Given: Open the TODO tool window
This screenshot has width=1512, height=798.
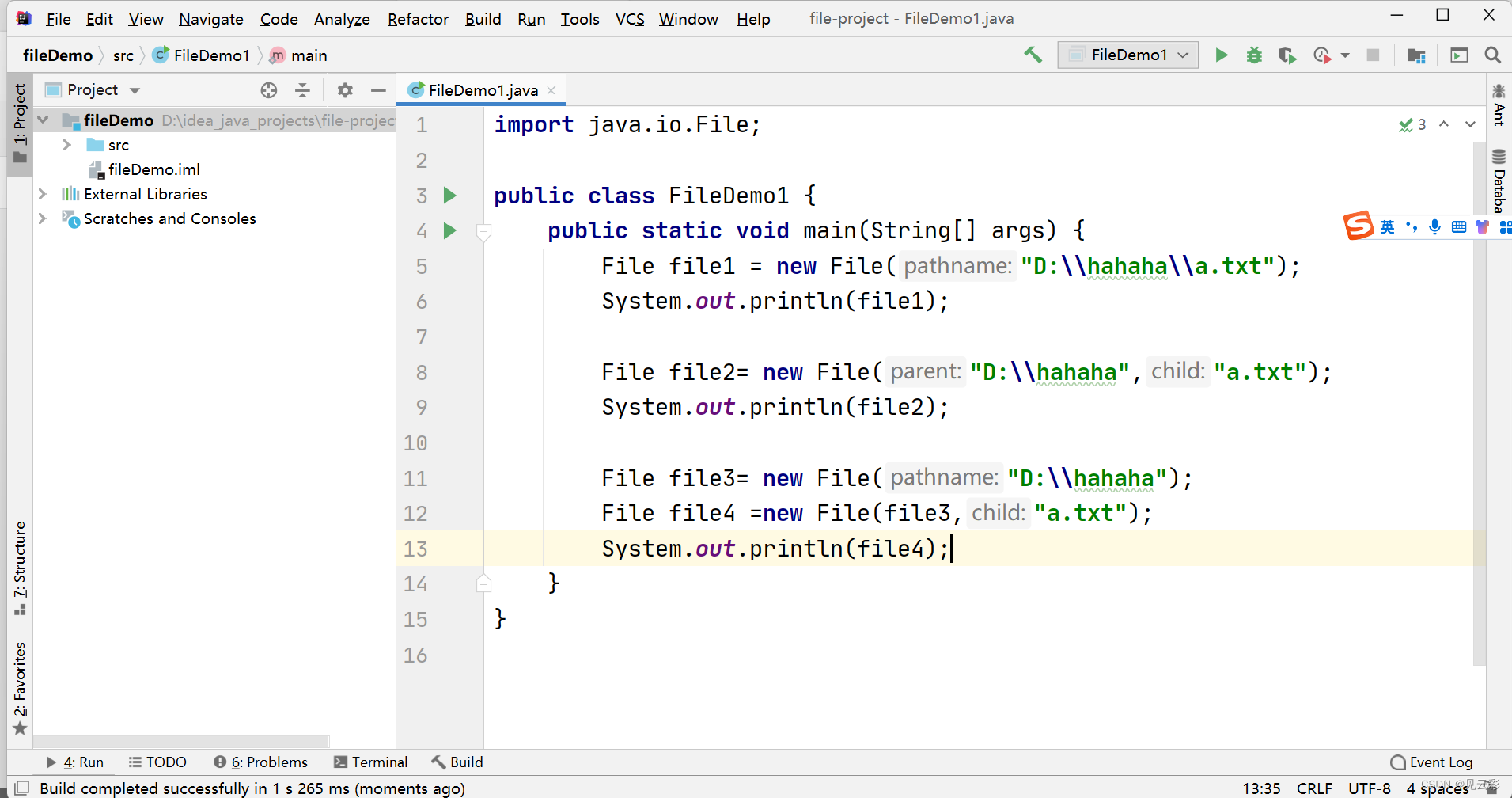Looking at the screenshot, I should pyautogui.click(x=157, y=762).
